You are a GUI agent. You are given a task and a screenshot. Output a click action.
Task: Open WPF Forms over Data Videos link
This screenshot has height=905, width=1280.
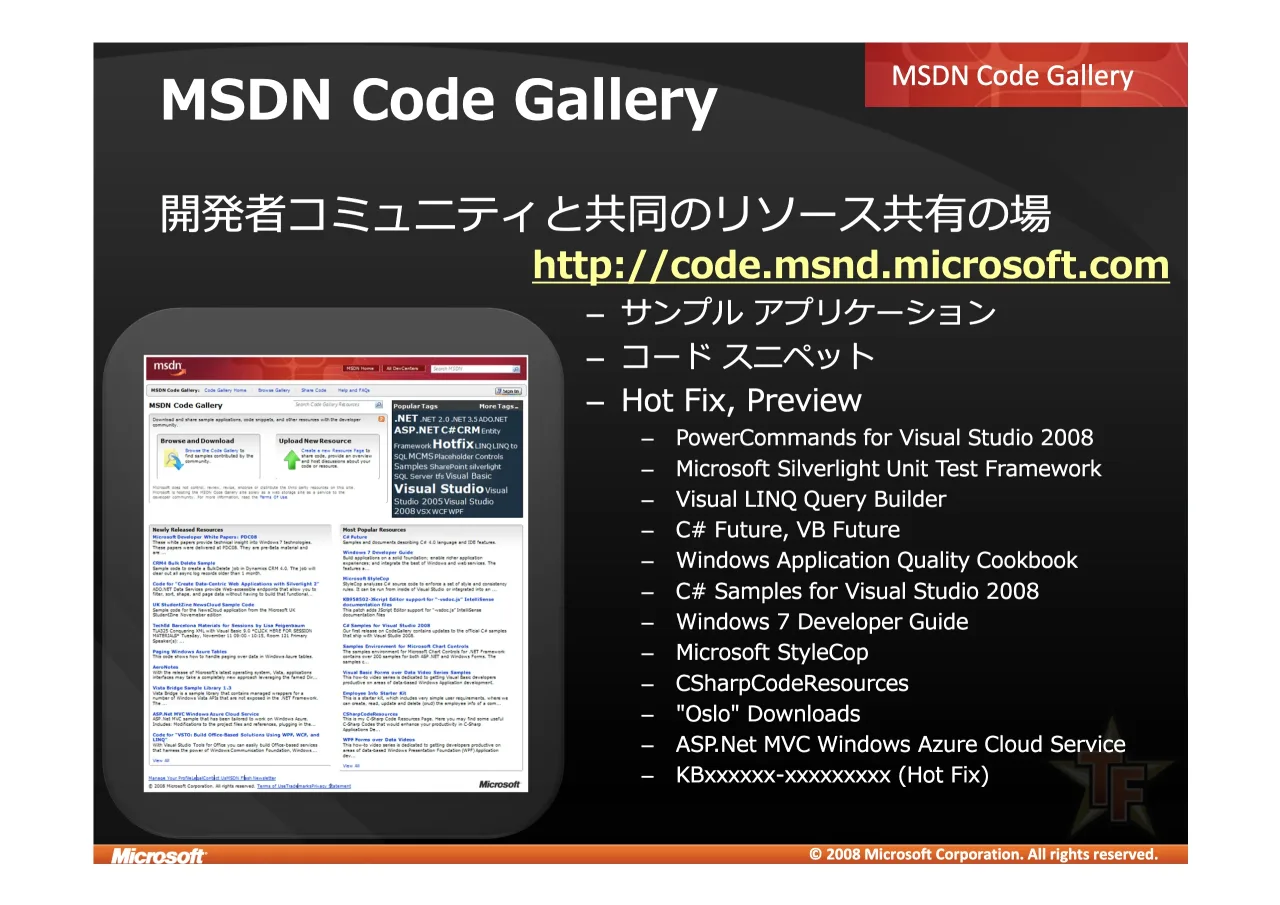pos(379,739)
